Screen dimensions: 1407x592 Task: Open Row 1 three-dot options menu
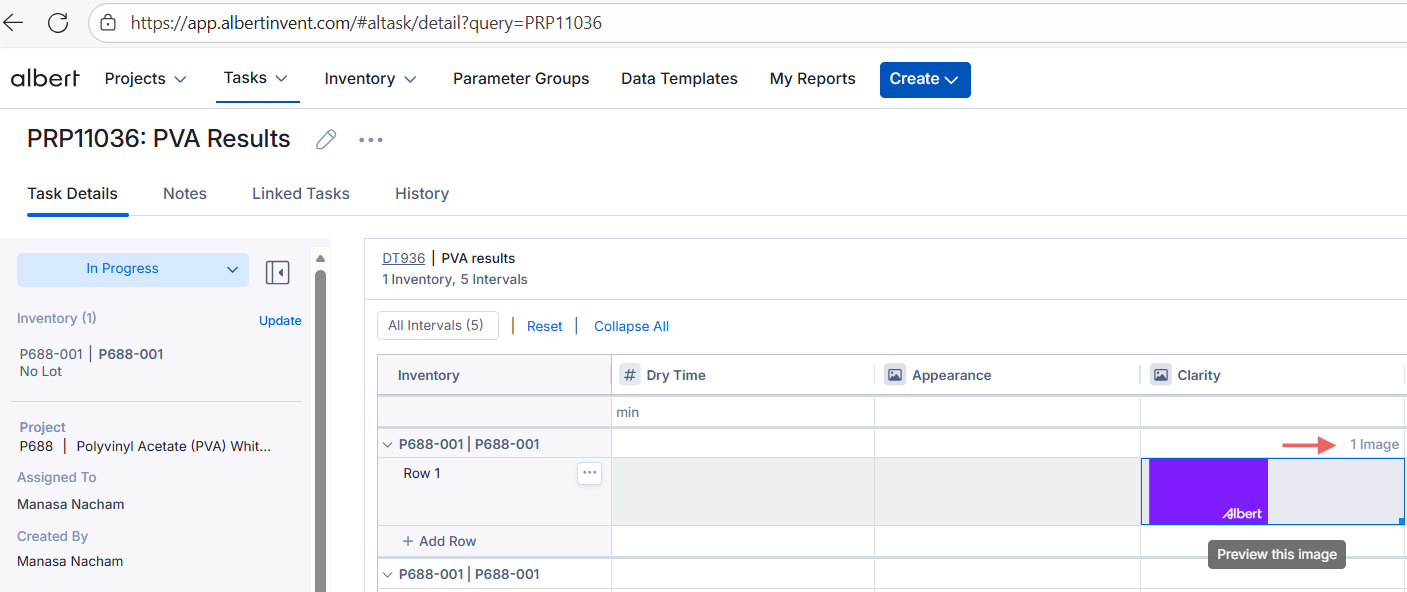(589, 474)
